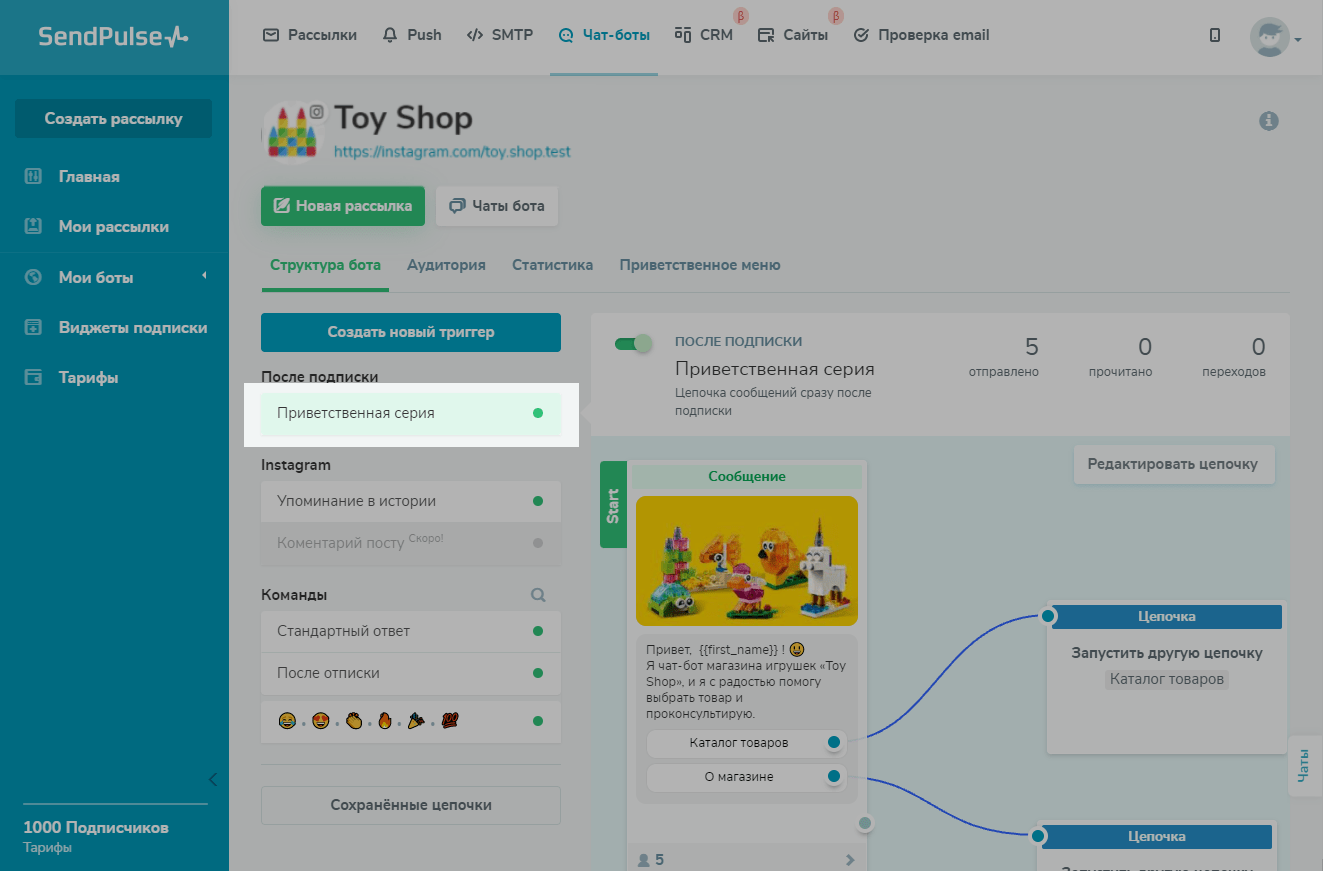1323x871 pixels.
Task: Open the Рассылки top menu
Action: coord(310,35)
